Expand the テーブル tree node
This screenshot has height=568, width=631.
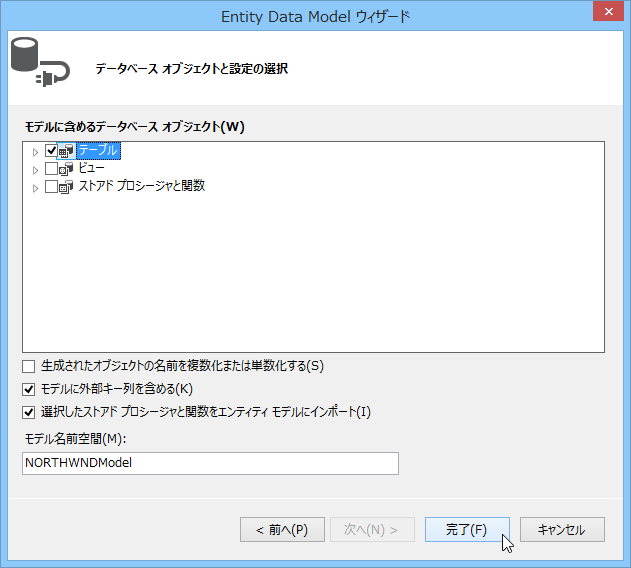point(35,152)
